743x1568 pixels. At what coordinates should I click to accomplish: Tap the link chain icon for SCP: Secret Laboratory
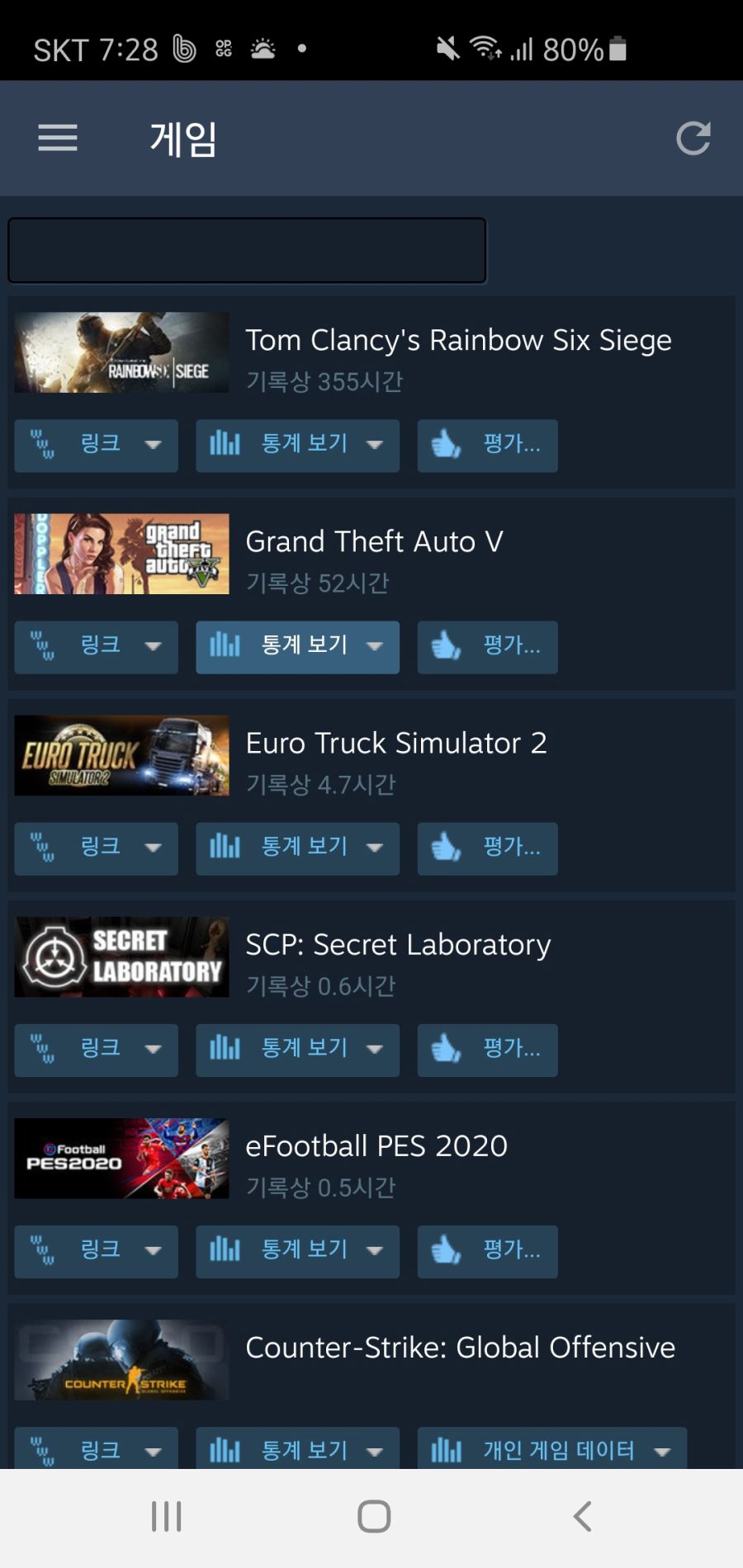(x=43, y=1048)
